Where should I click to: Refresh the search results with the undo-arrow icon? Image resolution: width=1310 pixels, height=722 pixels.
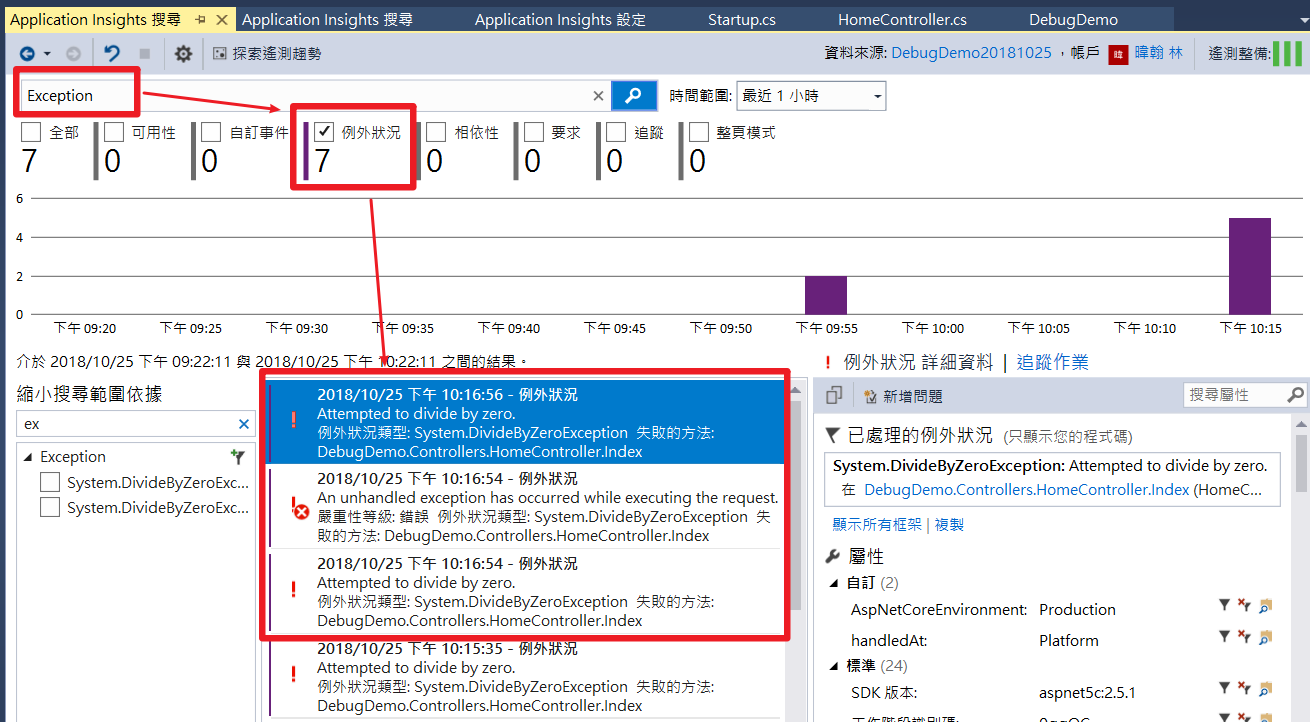113,54
